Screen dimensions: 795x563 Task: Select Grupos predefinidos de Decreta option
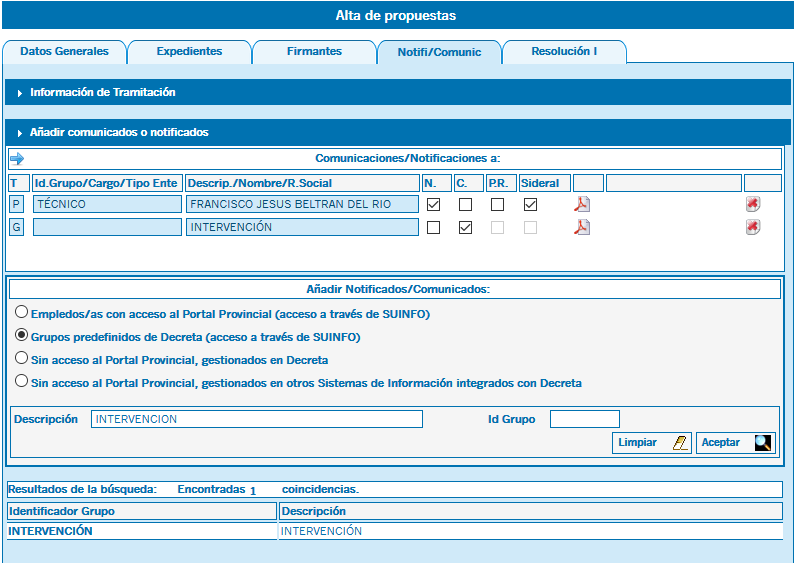[x=21, y=335]
